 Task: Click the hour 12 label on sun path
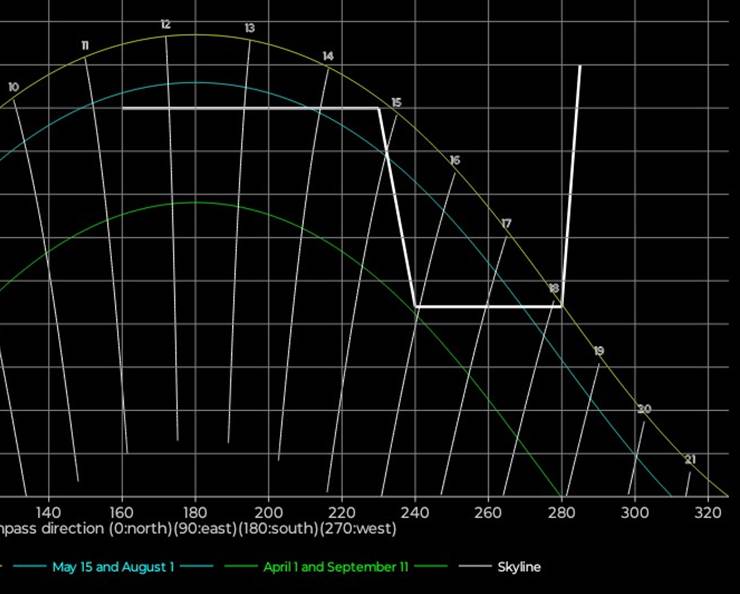pos(165,25)
